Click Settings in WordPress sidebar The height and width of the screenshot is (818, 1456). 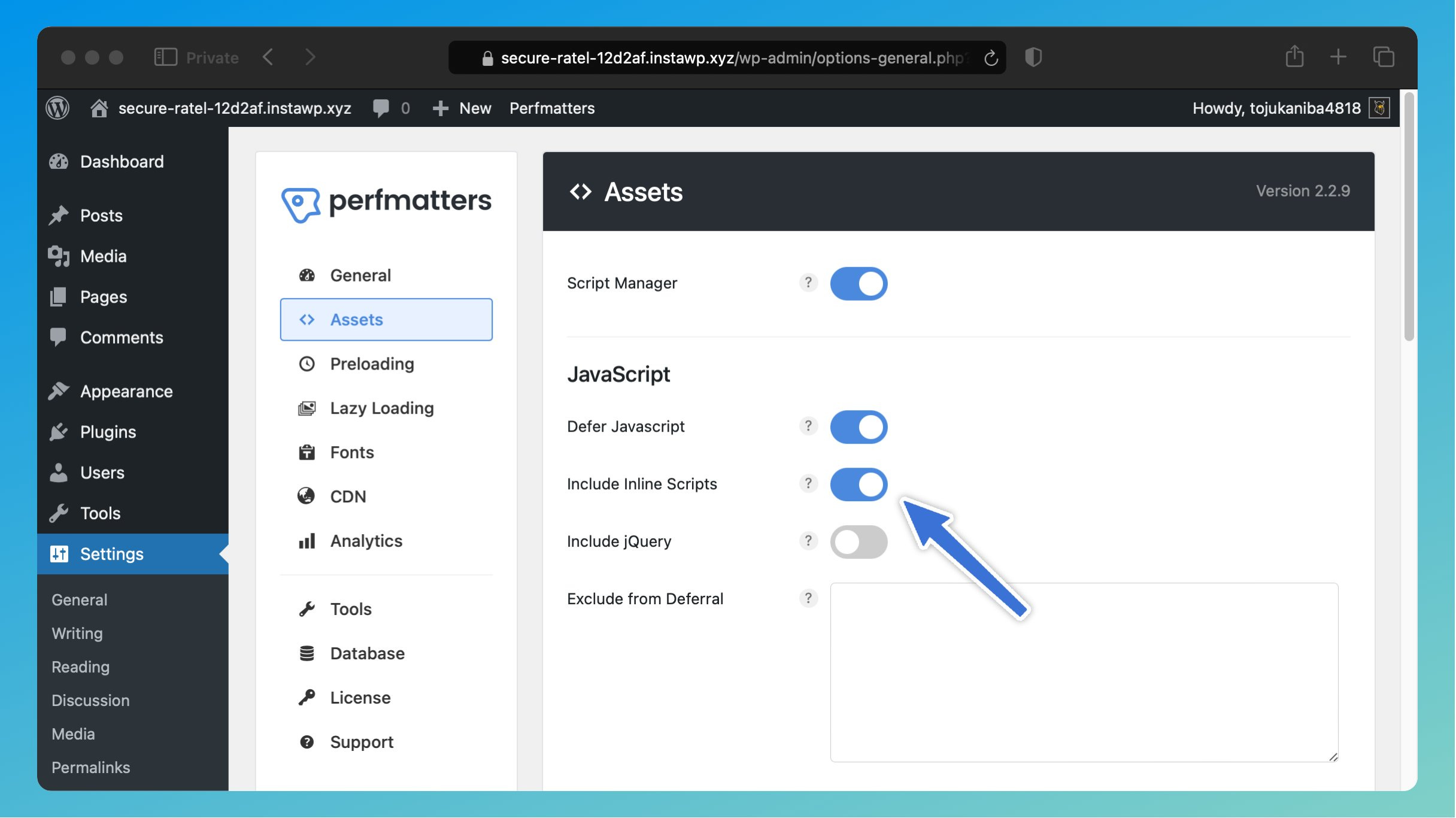tap(132, 555)
